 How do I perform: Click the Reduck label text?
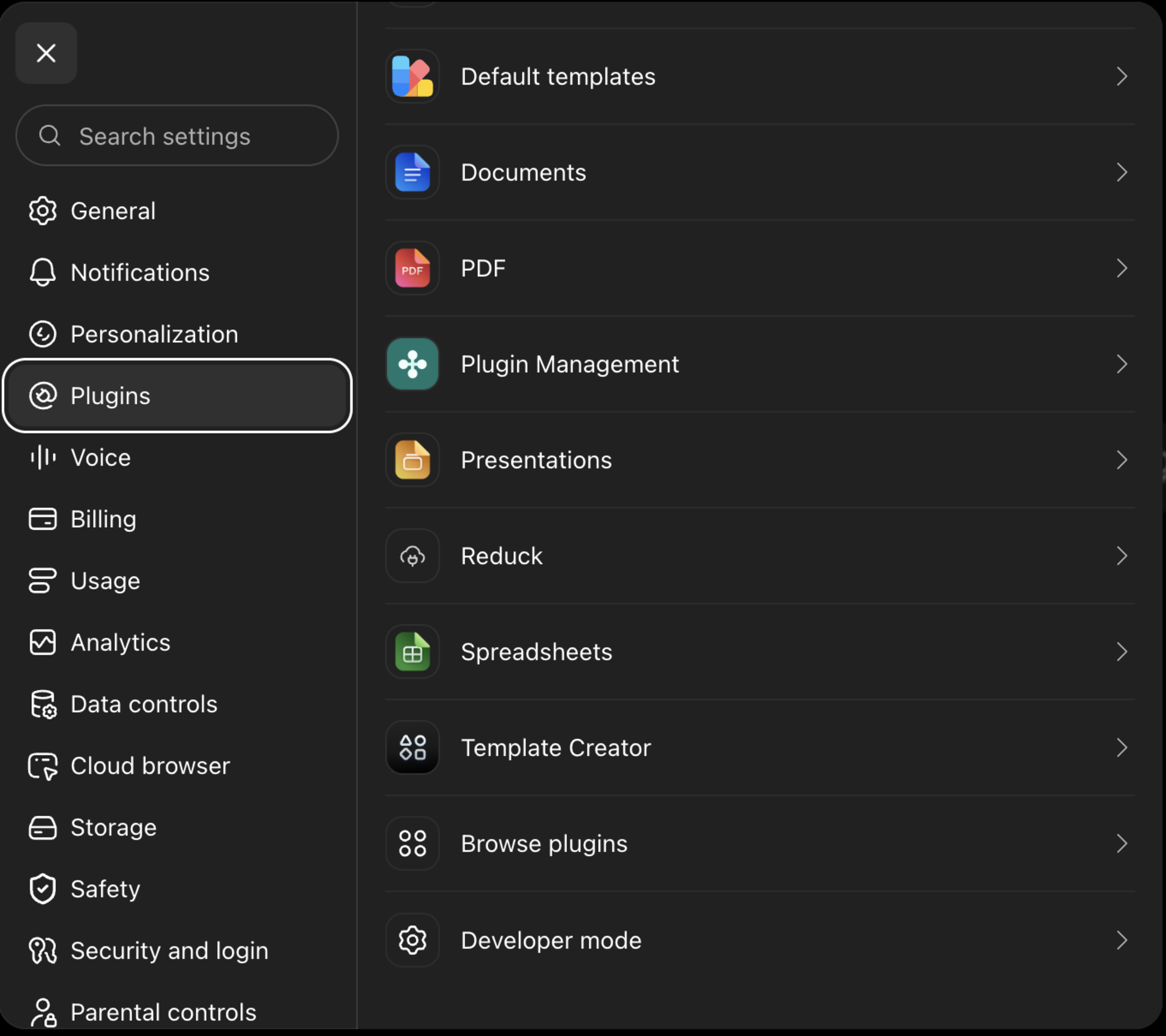click(x=501, y=556)
